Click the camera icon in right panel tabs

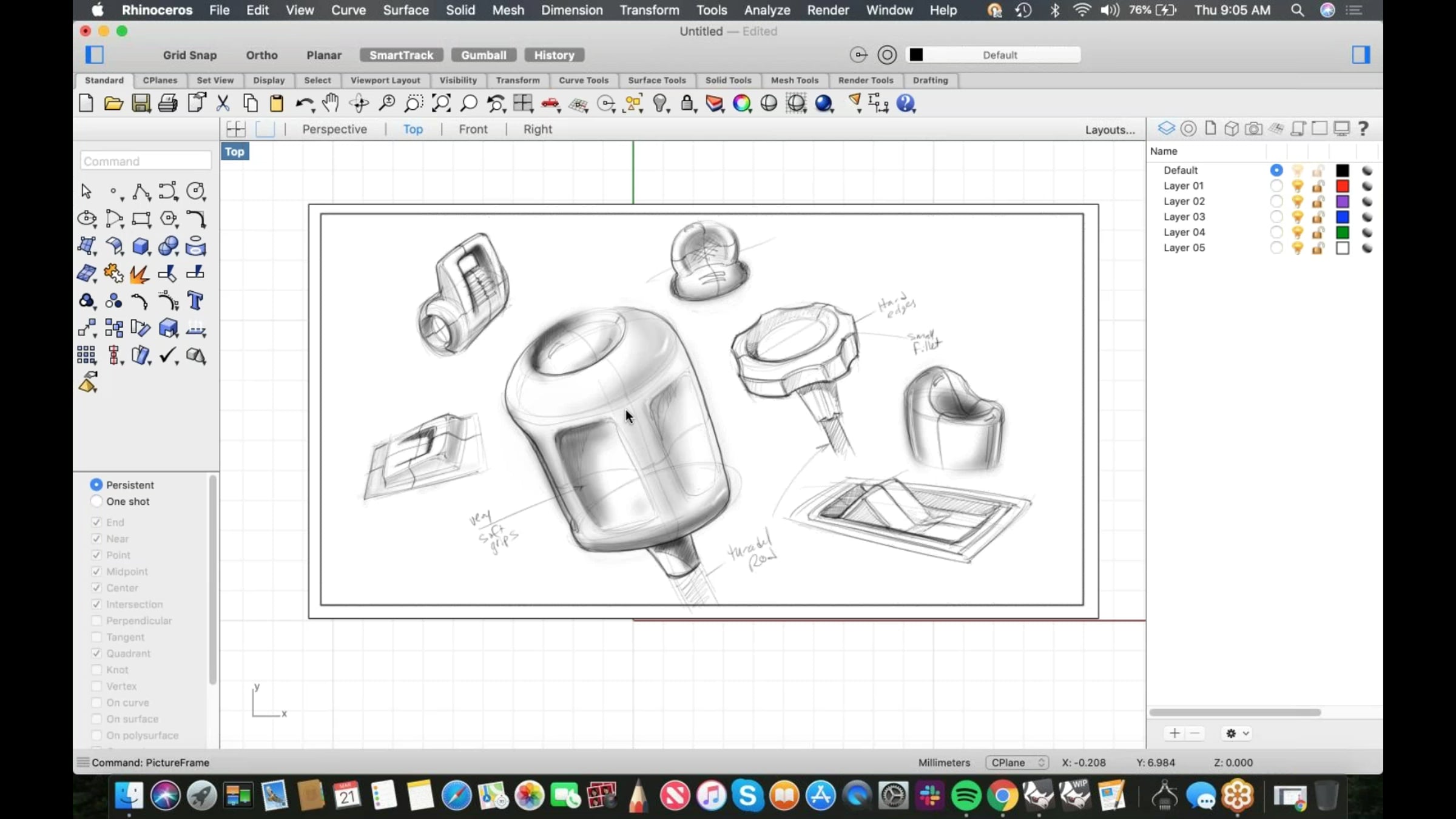tap(1253, 129)
